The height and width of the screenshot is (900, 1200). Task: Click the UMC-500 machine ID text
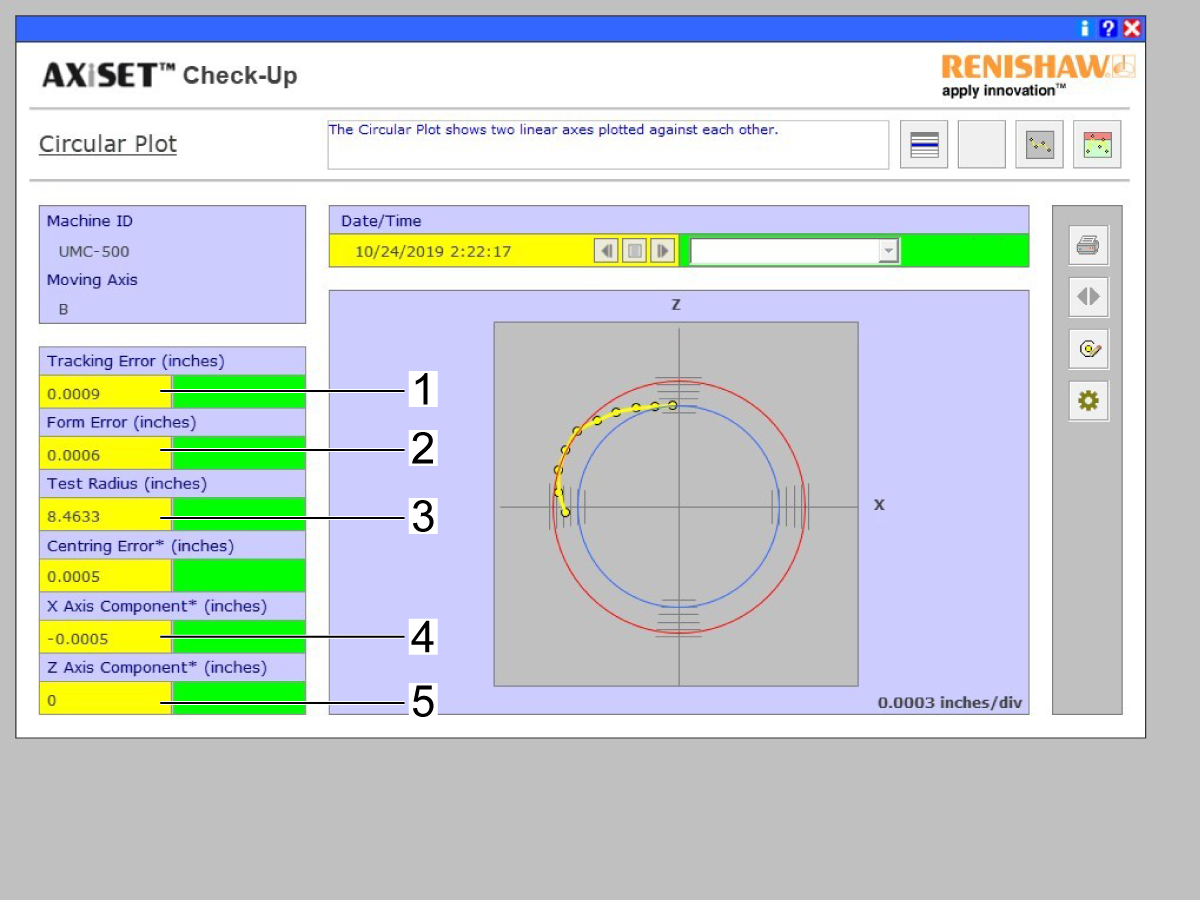(x=94, y=252)
